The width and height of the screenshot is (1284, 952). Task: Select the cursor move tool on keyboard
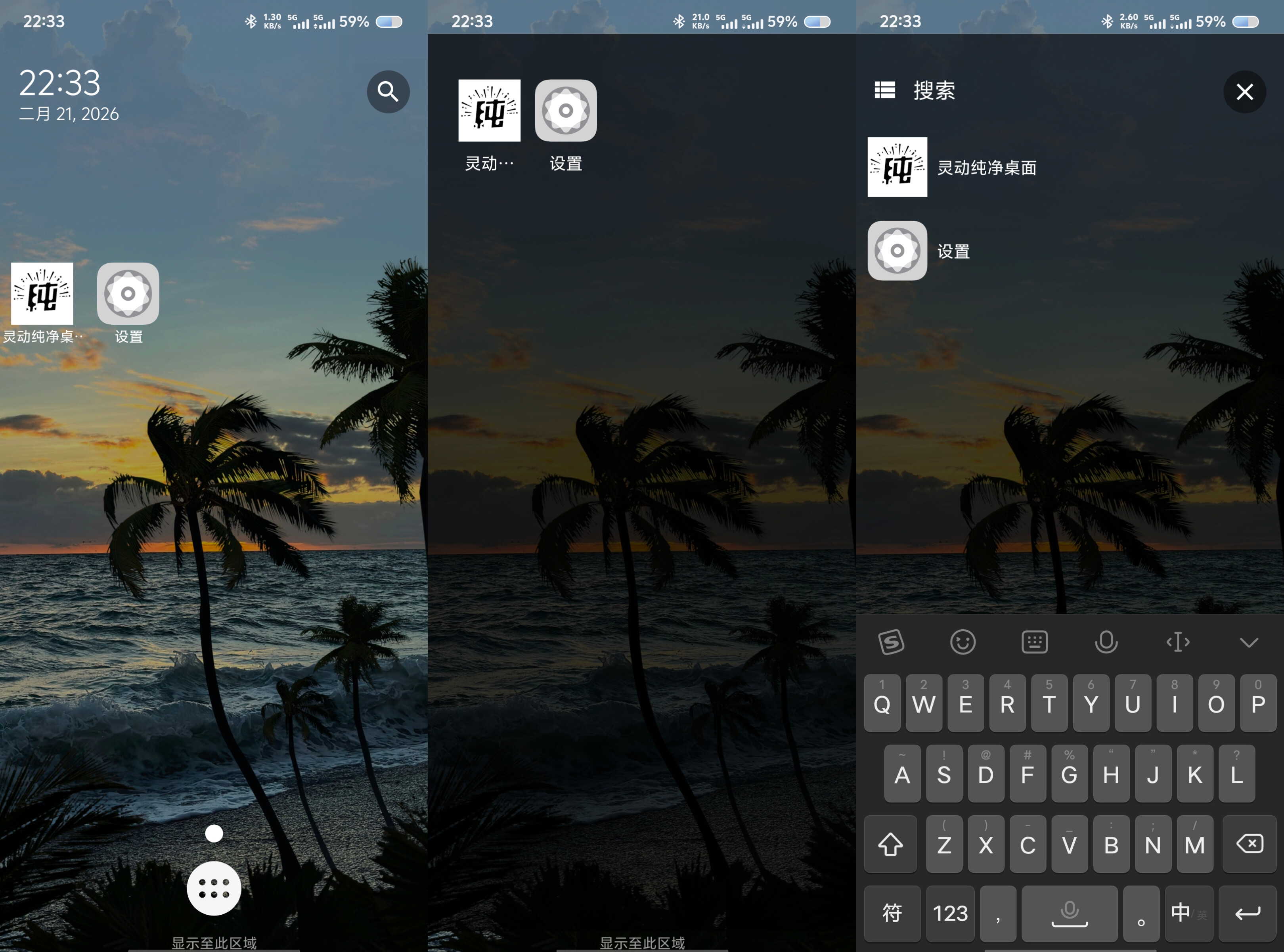tap(1177, 642)
